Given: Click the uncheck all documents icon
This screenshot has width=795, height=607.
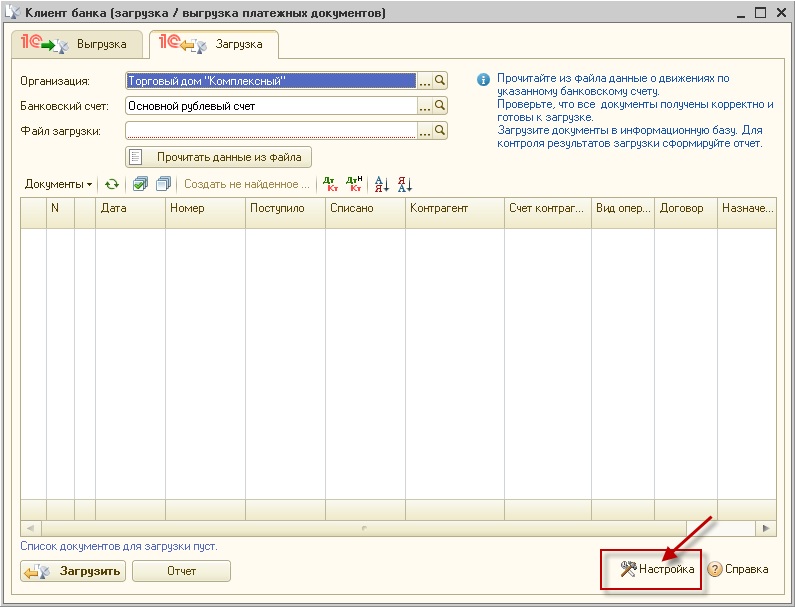Looking at the screenshot, I should (x=163, y=184).
